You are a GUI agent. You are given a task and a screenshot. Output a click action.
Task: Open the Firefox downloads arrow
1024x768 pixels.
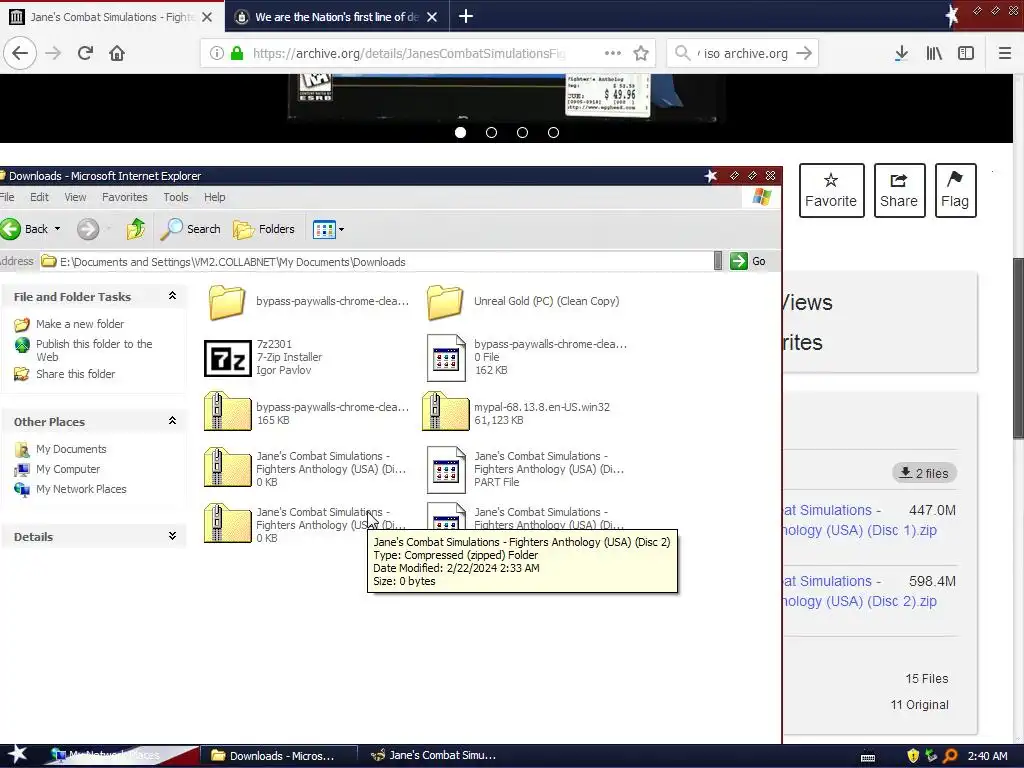[x=901, y=53]
